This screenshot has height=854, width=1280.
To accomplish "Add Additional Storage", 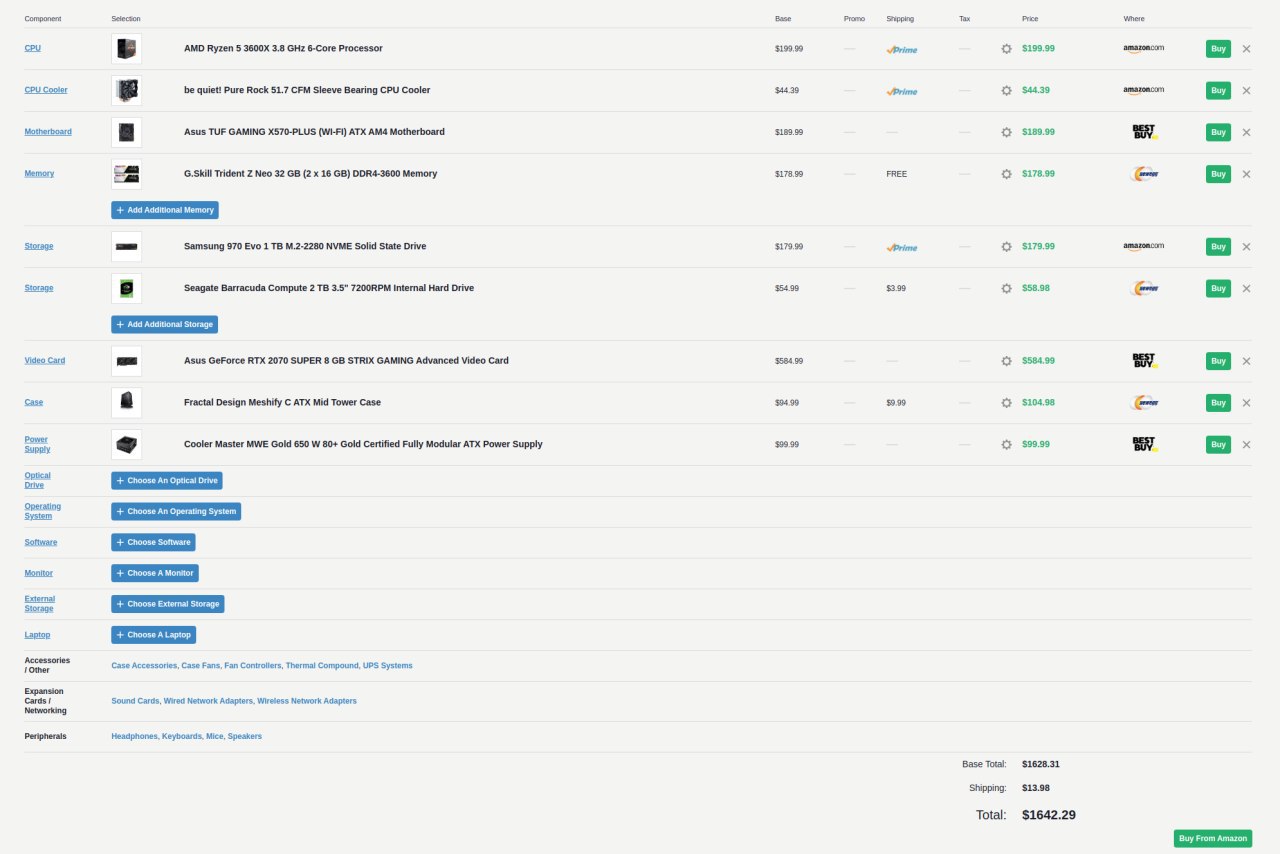I will click(164, 324).
